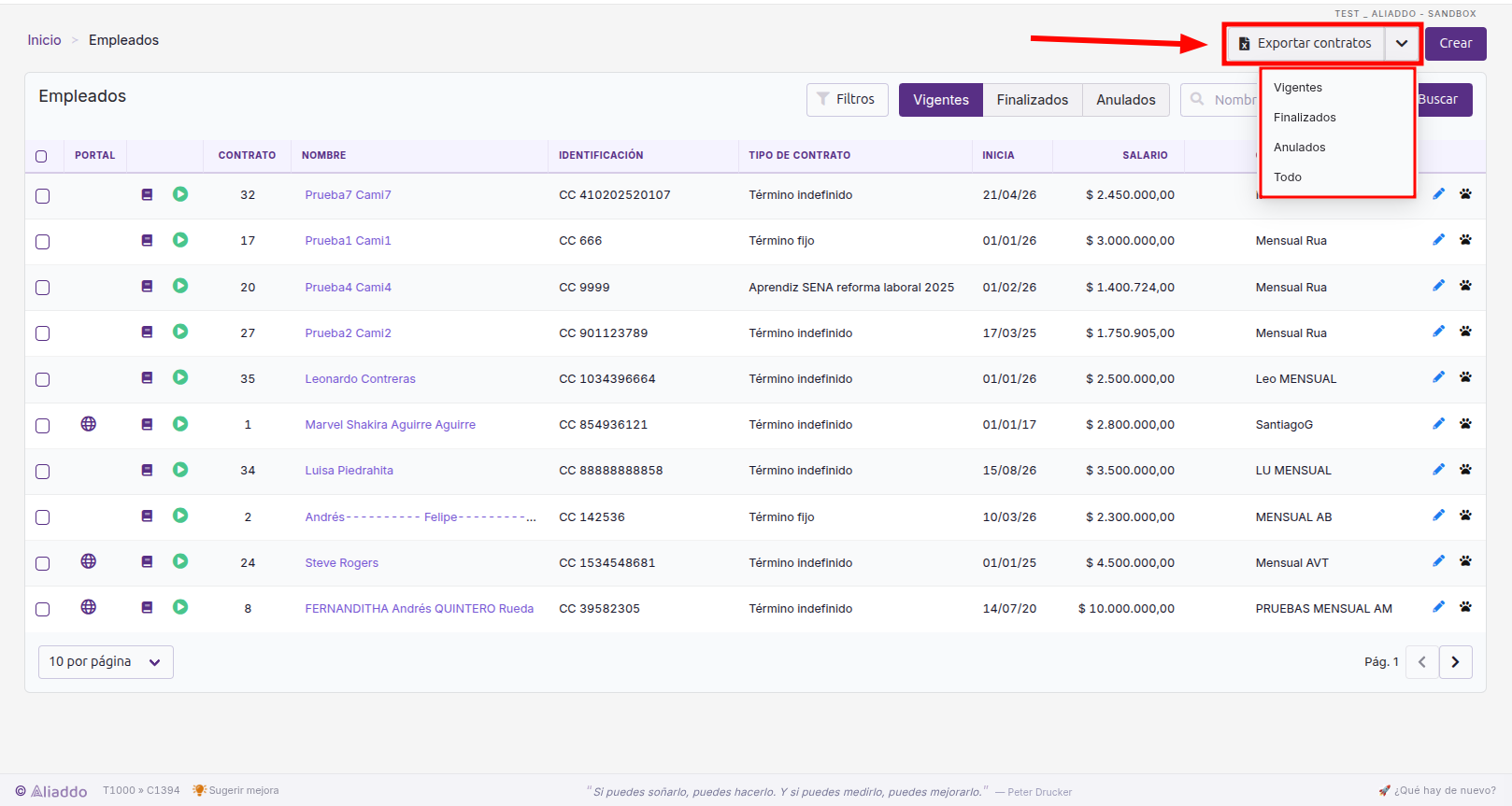Image resolution: width=1512 pixels, height=806 pixels.
Task: Choose Anulados in the export dropdown menu
Action: (x=1337, y=148)
